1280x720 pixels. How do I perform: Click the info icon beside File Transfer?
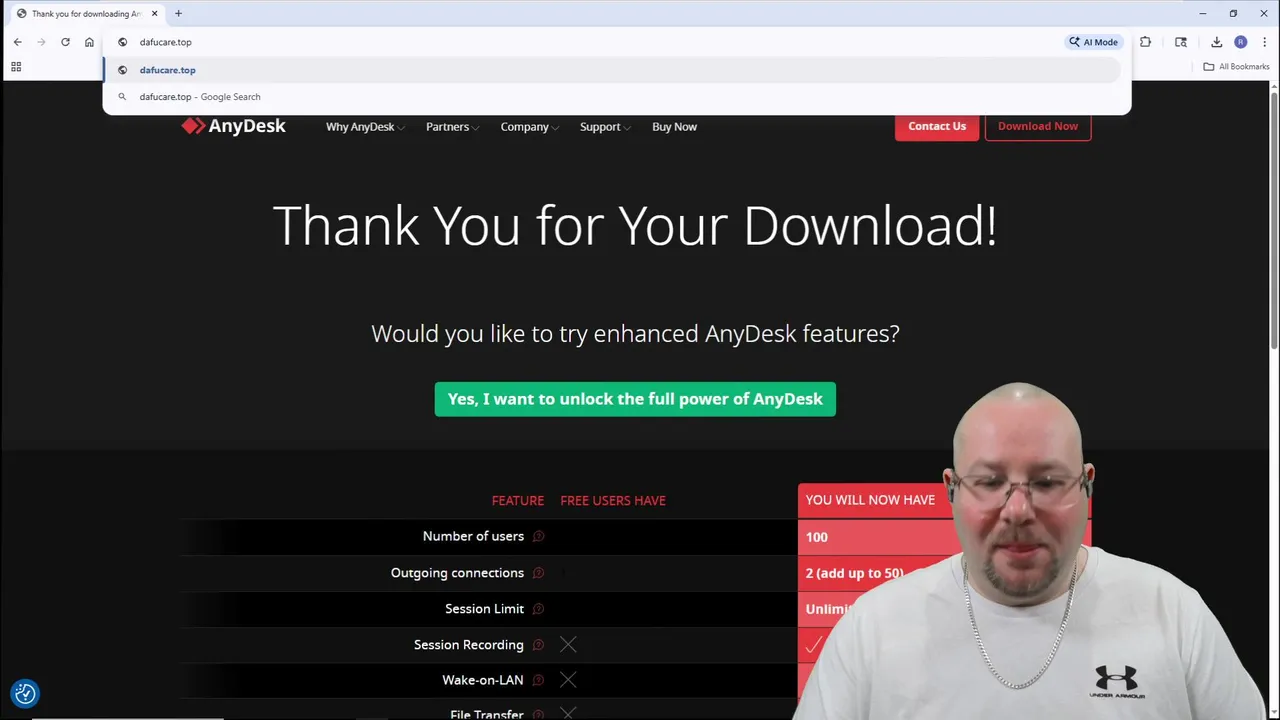pos(538,714)
